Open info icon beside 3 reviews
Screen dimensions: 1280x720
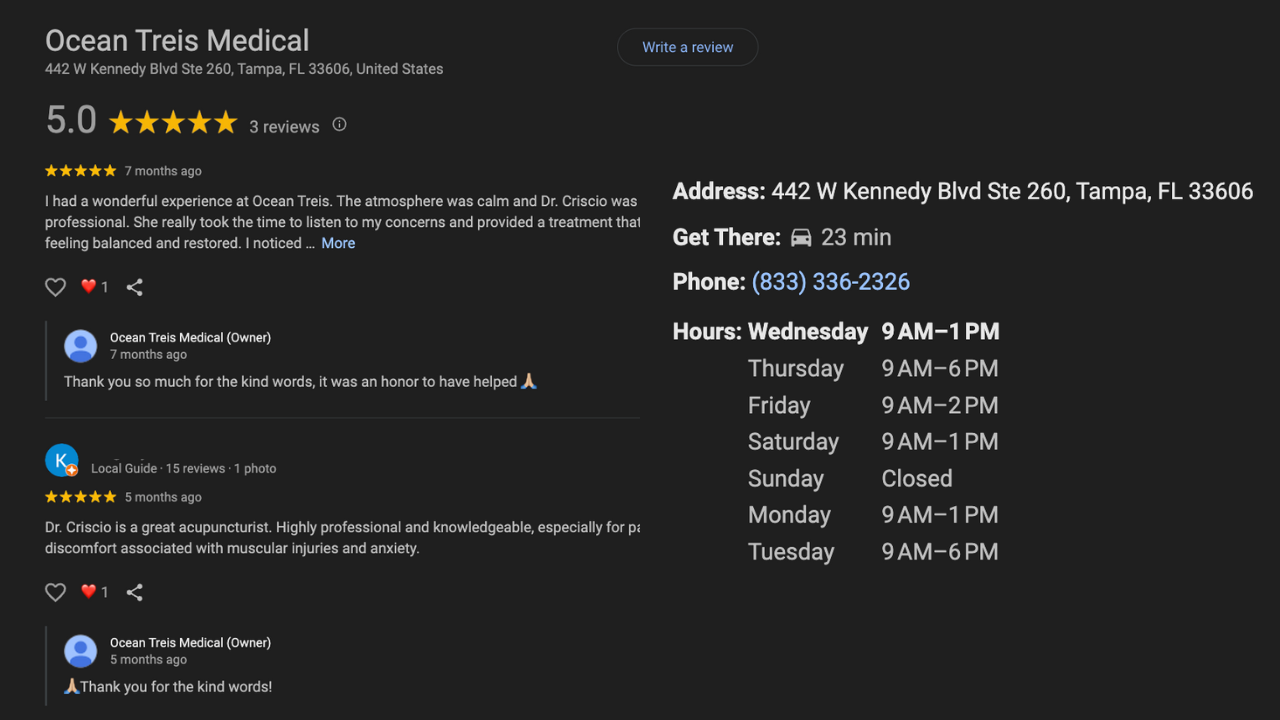coord(339,125)
